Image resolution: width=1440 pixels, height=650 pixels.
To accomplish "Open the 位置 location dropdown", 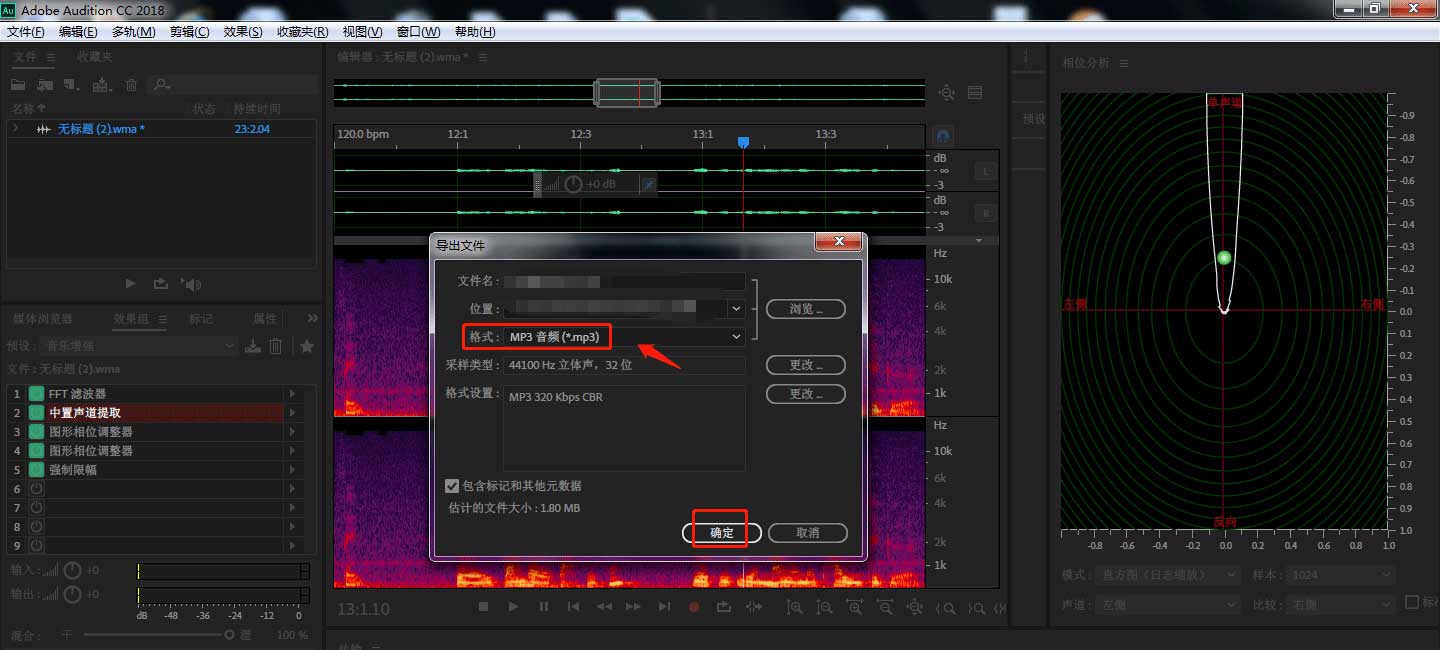I will coord(737,308).
